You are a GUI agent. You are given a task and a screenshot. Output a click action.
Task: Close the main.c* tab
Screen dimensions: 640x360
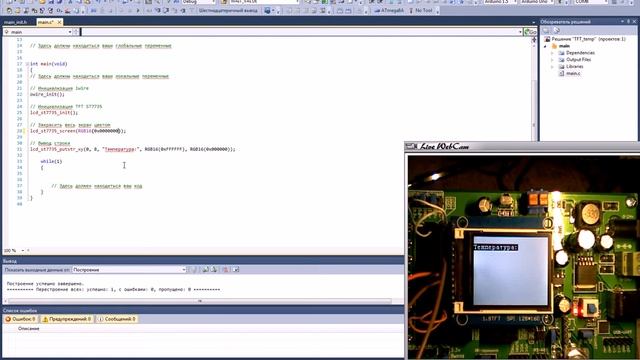tap(60, 22)
